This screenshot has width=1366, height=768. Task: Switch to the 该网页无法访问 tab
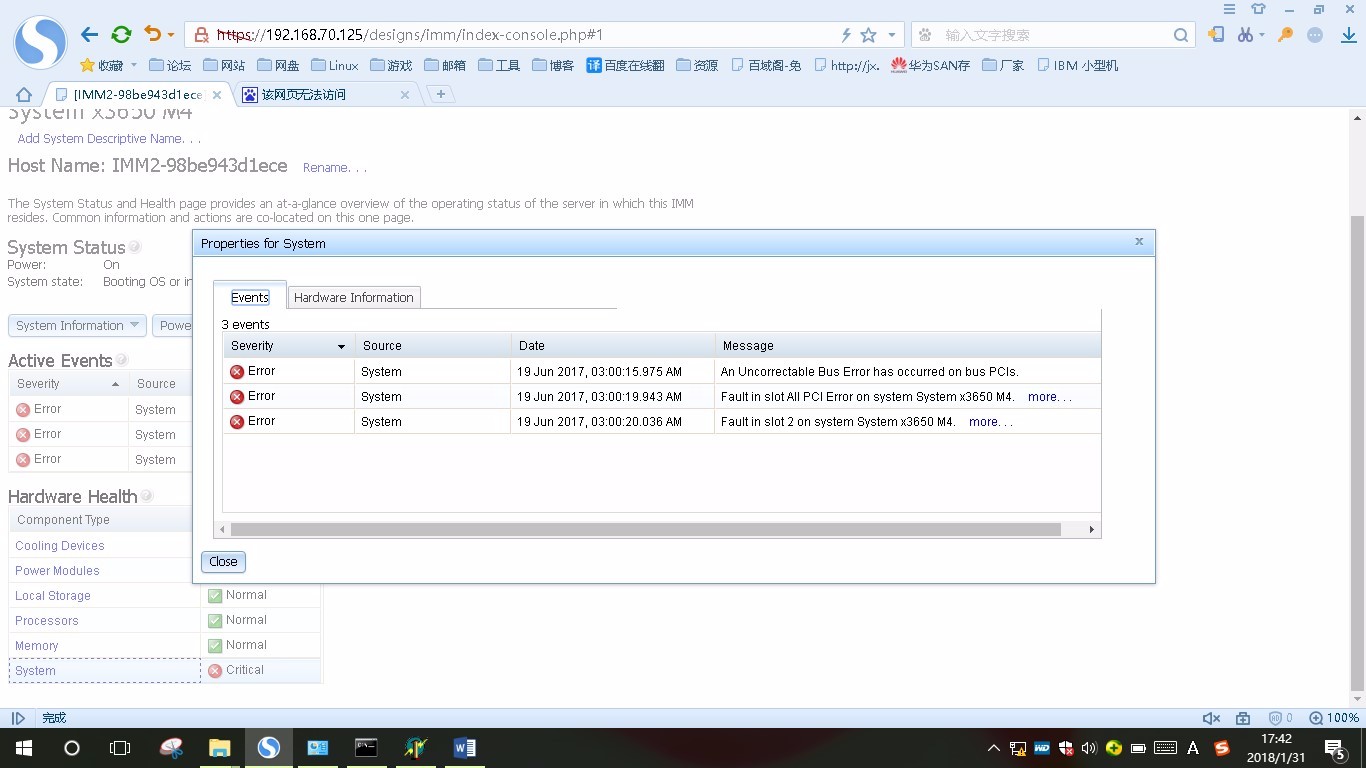point(303,95)
